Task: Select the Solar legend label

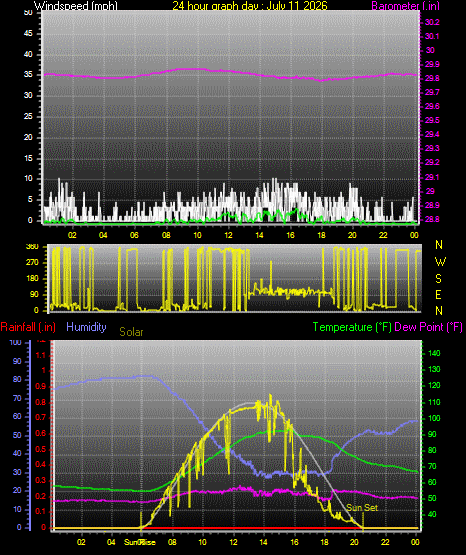Action: [x=131, y=332]
